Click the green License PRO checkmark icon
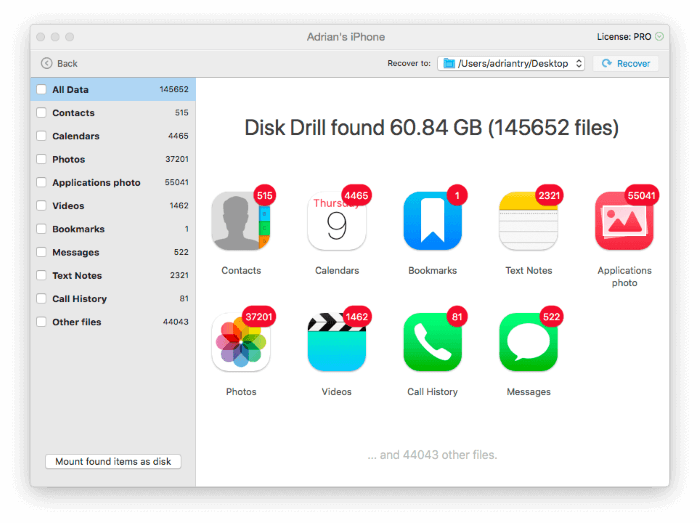Viewport: 700px width, 523px height. click(x=659, y=37)
